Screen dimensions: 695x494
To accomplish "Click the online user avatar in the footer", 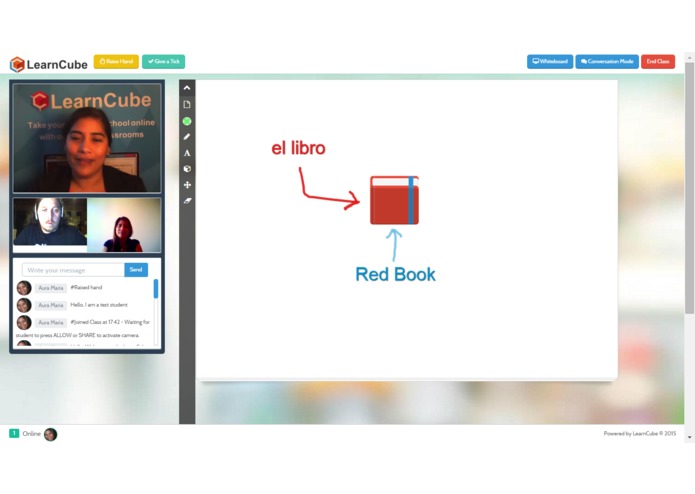I will 51,434.
